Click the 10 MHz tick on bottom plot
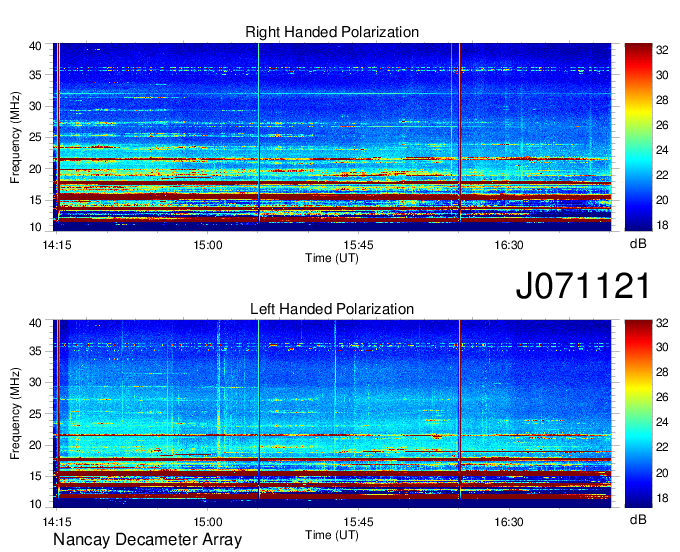This screenshot has width=680, height=552. point(35,503)
